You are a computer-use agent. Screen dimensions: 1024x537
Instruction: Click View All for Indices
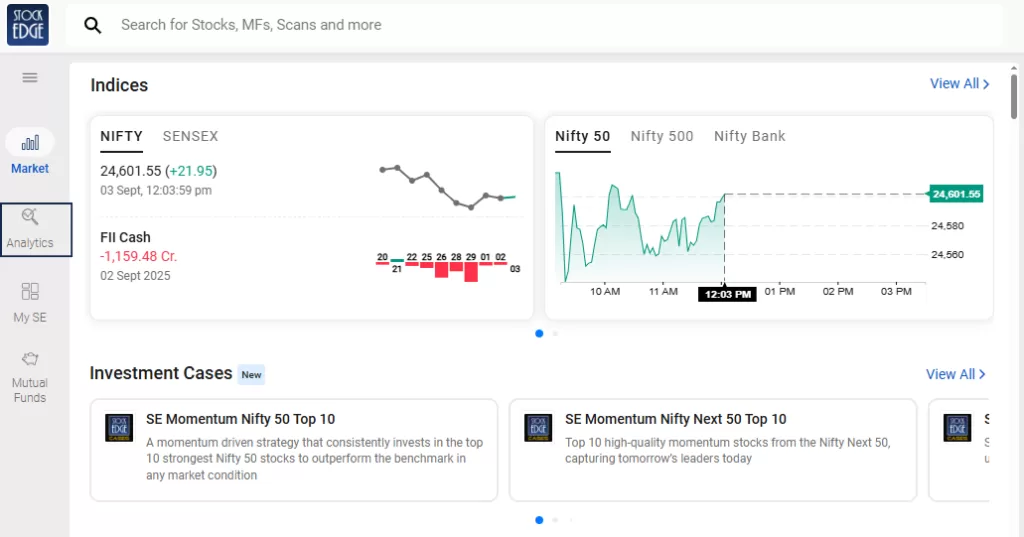[x=959, y=84]
